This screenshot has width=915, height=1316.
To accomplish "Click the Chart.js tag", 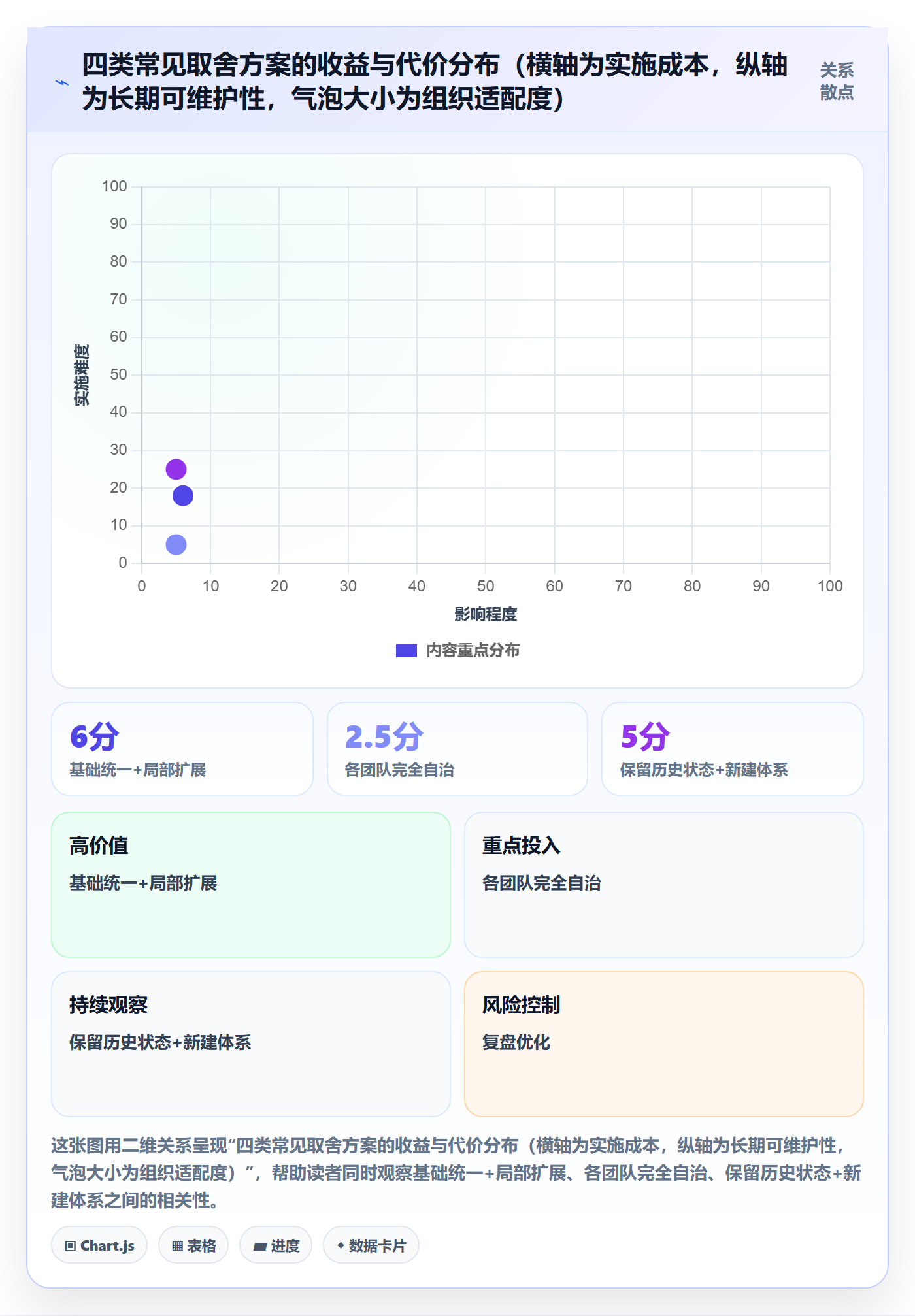I will point(99,1245).
